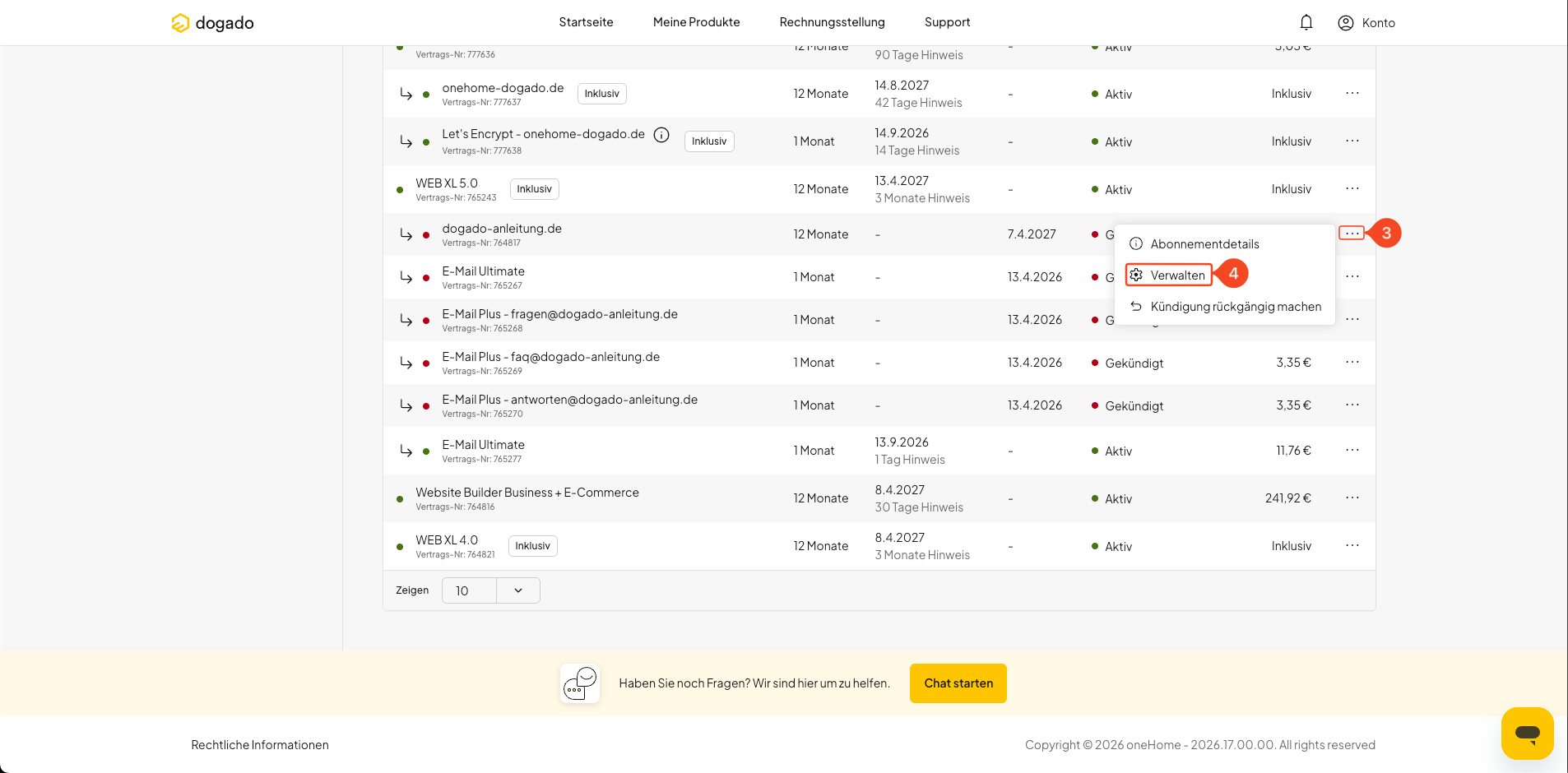The image size is (1568, 773).
Task: Open Rechtliche Informationen link
Action: coord(260,745)
